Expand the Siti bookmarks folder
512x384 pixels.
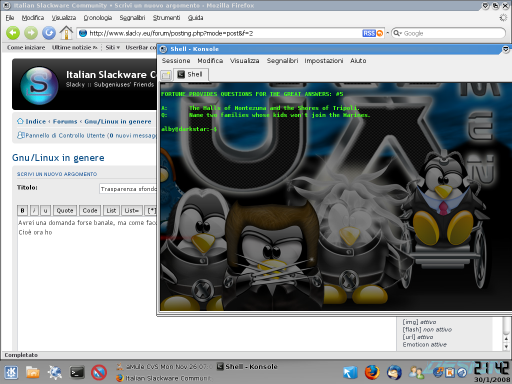click(x=113, y=48)
